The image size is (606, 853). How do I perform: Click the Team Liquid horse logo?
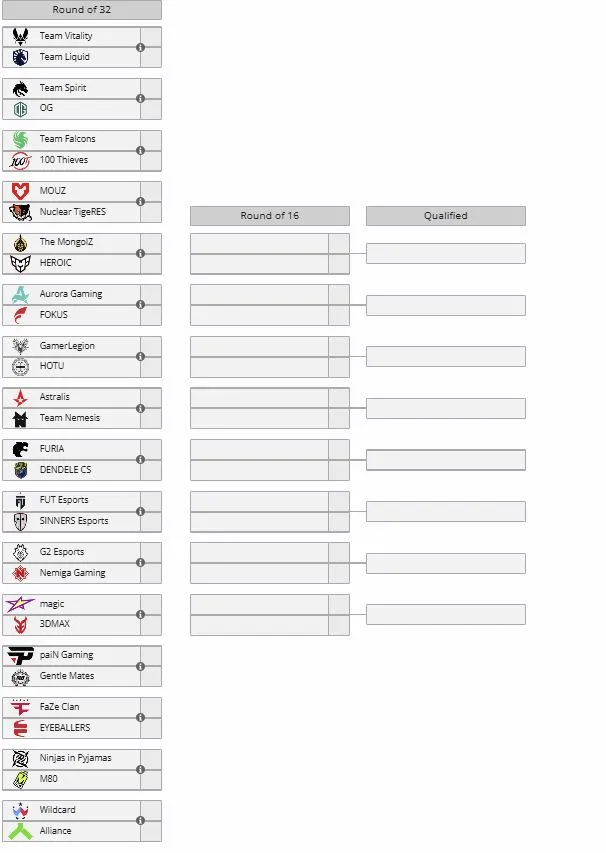(20, 57)
